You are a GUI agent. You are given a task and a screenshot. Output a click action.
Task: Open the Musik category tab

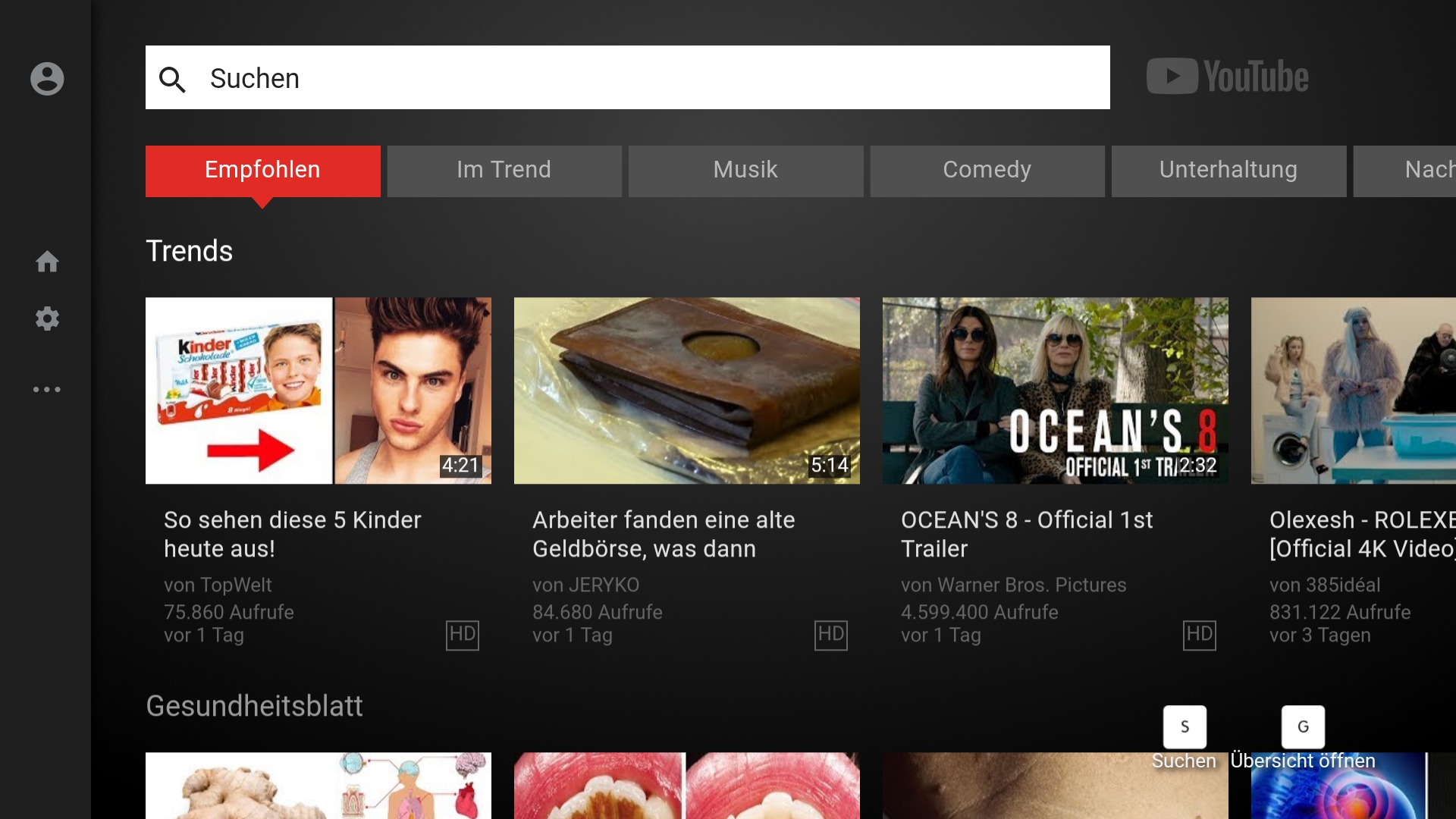(745, 170)
